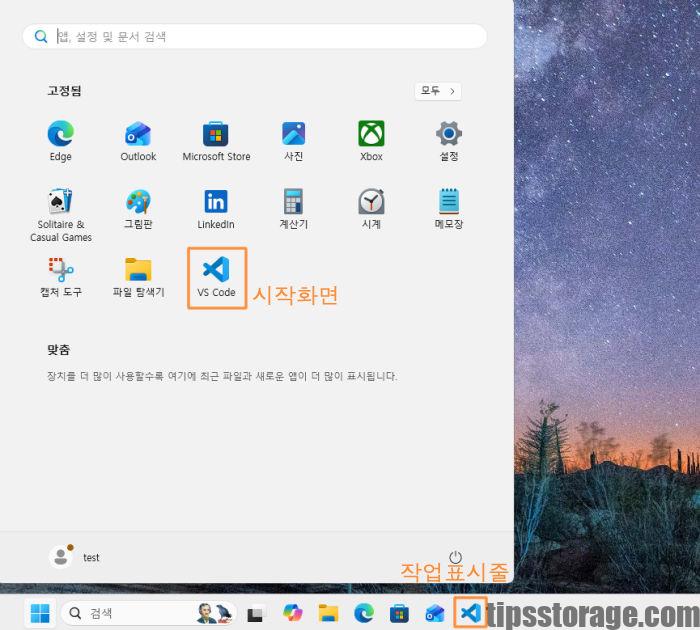
Task: Open Solitaire & Casual Games
Action: coord(61,214)
